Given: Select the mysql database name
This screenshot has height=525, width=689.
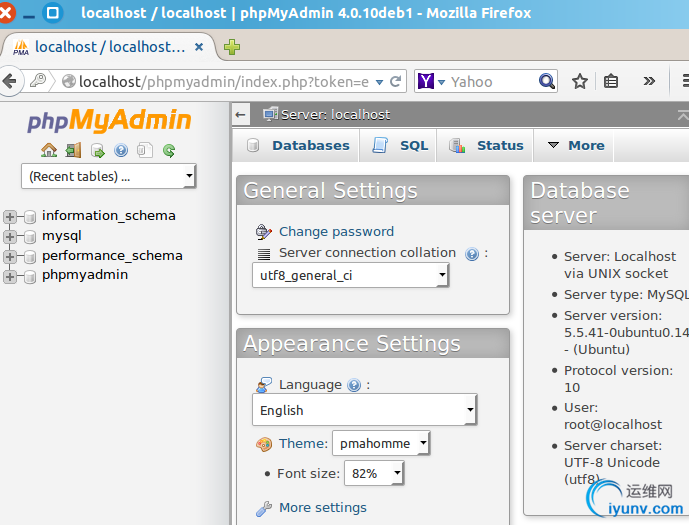Looking at the screenshot, I should (62, 236).
